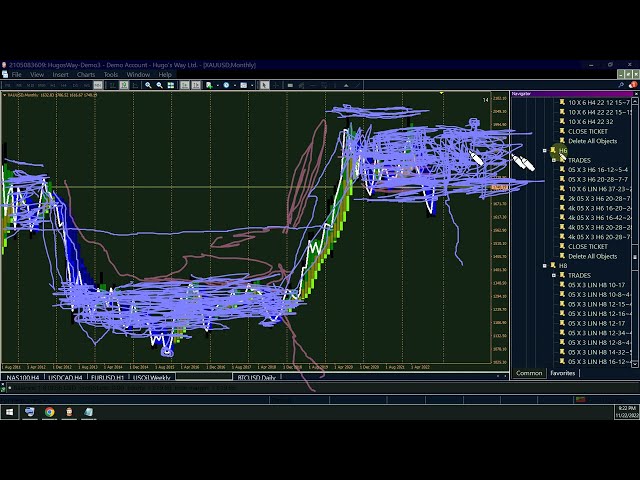The height and width of the screenshot is (480, 640).
Task: Select Delete All Objects script above H8
Action: 592,256
